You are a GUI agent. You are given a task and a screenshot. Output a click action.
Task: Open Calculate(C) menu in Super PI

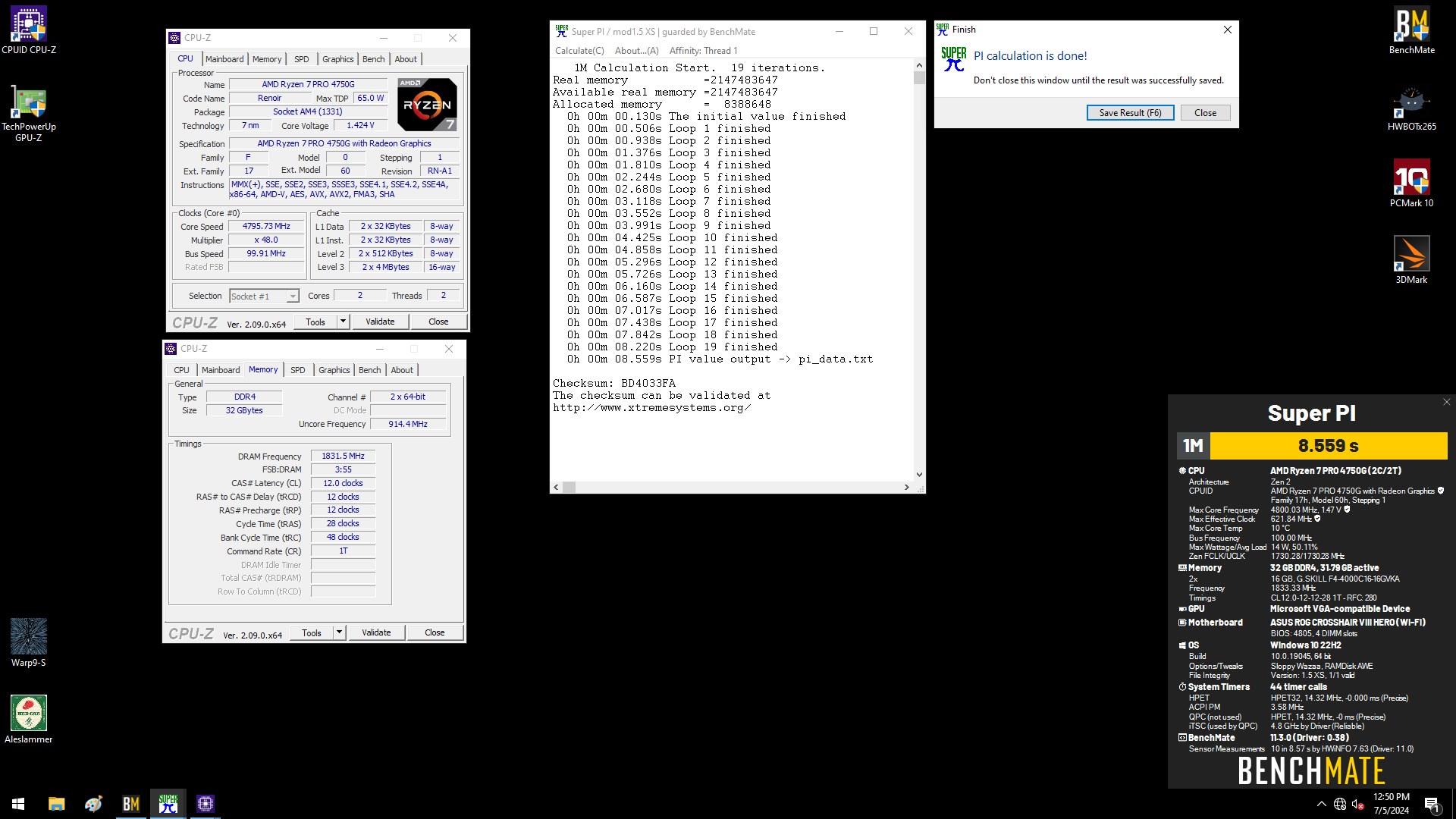pyautogui.click(x=579, y=51)
